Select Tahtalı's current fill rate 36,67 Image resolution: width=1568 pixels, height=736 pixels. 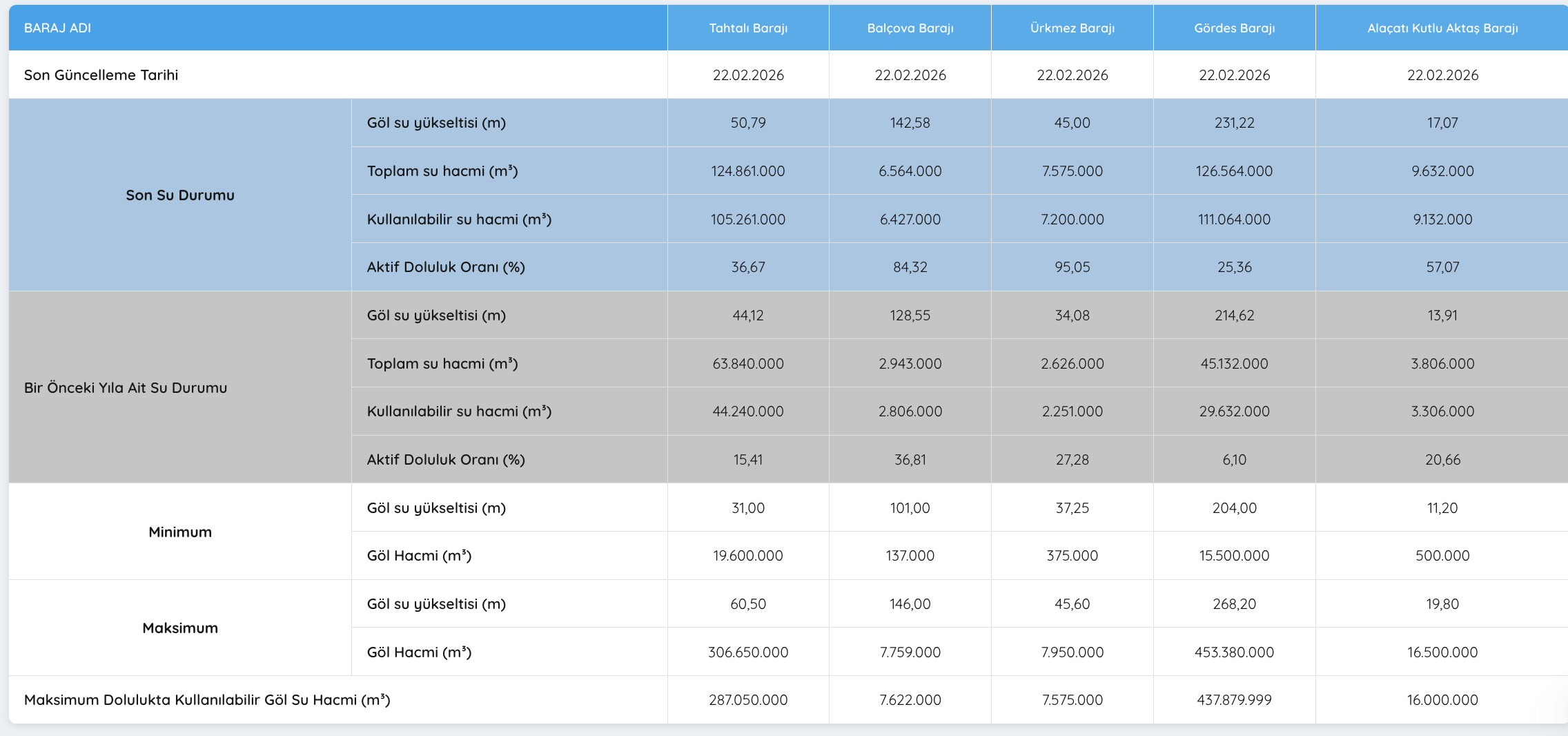[748, 267]
